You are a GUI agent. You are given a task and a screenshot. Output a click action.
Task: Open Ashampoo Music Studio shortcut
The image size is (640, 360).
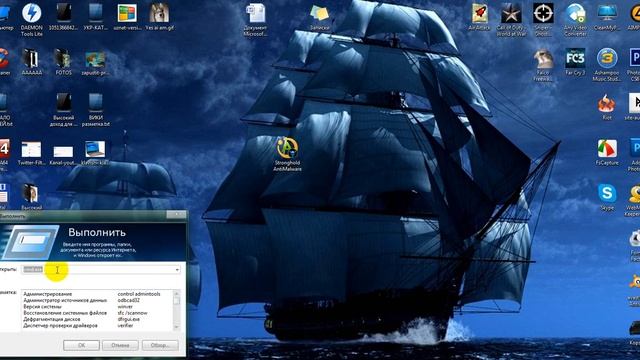tap(607, 64)
